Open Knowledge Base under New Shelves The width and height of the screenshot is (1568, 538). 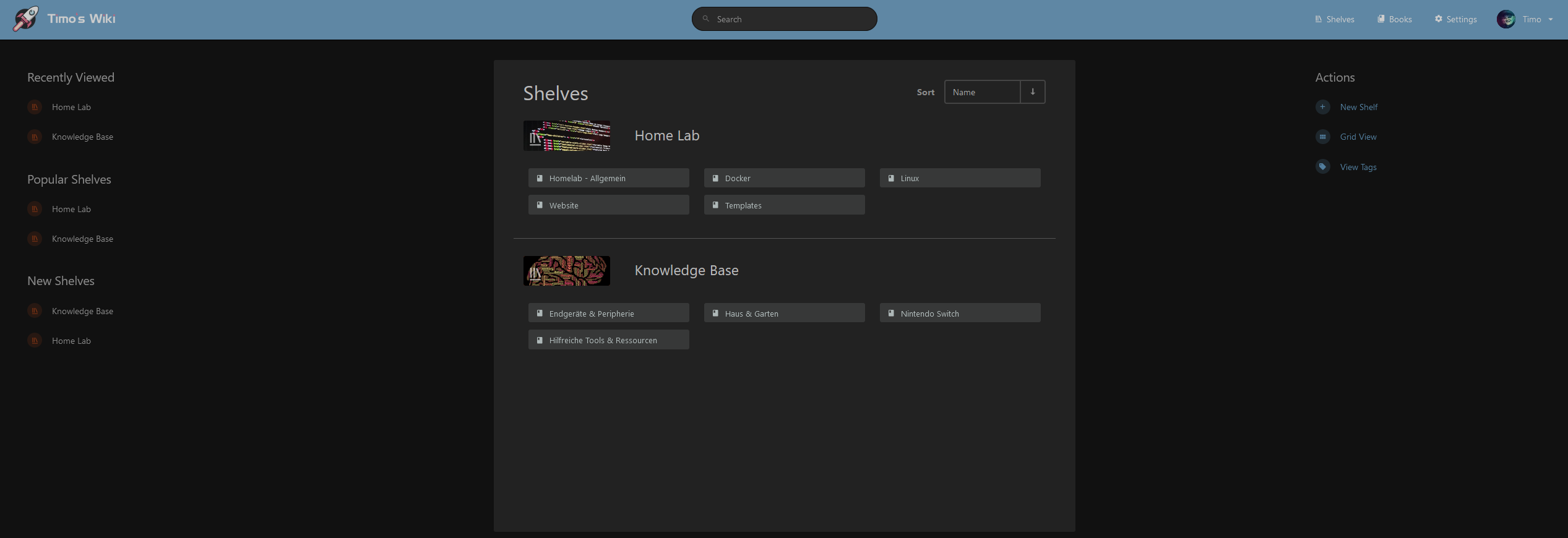82,311
